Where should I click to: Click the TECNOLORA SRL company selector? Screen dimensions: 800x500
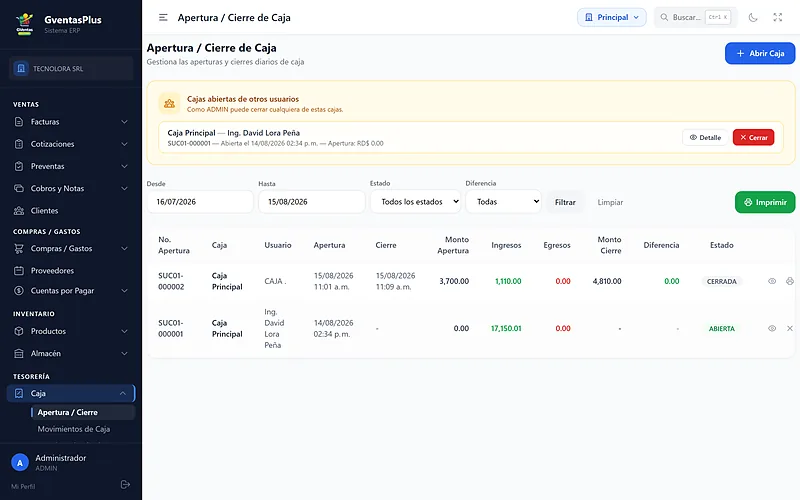71,68
